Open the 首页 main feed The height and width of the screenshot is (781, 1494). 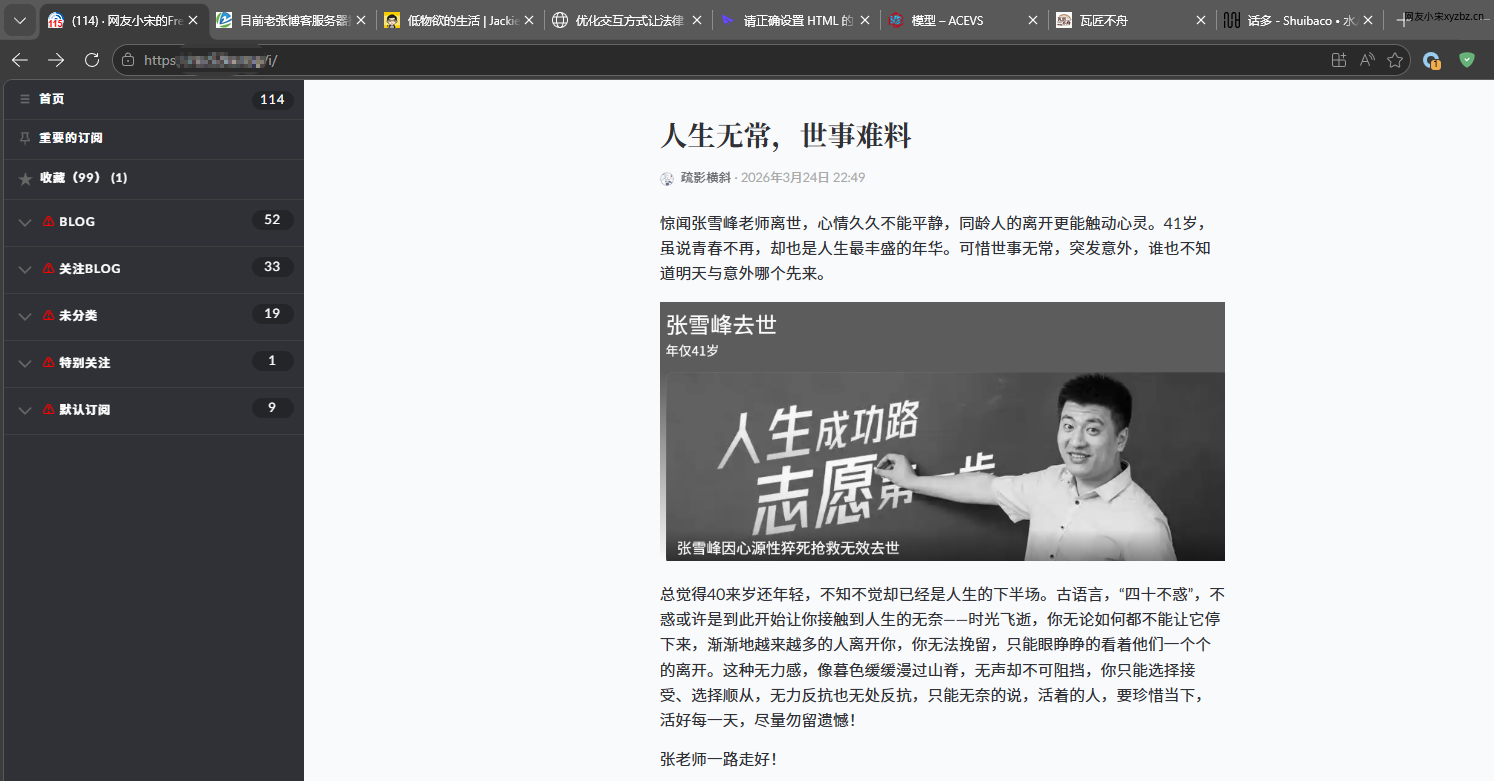52,99
